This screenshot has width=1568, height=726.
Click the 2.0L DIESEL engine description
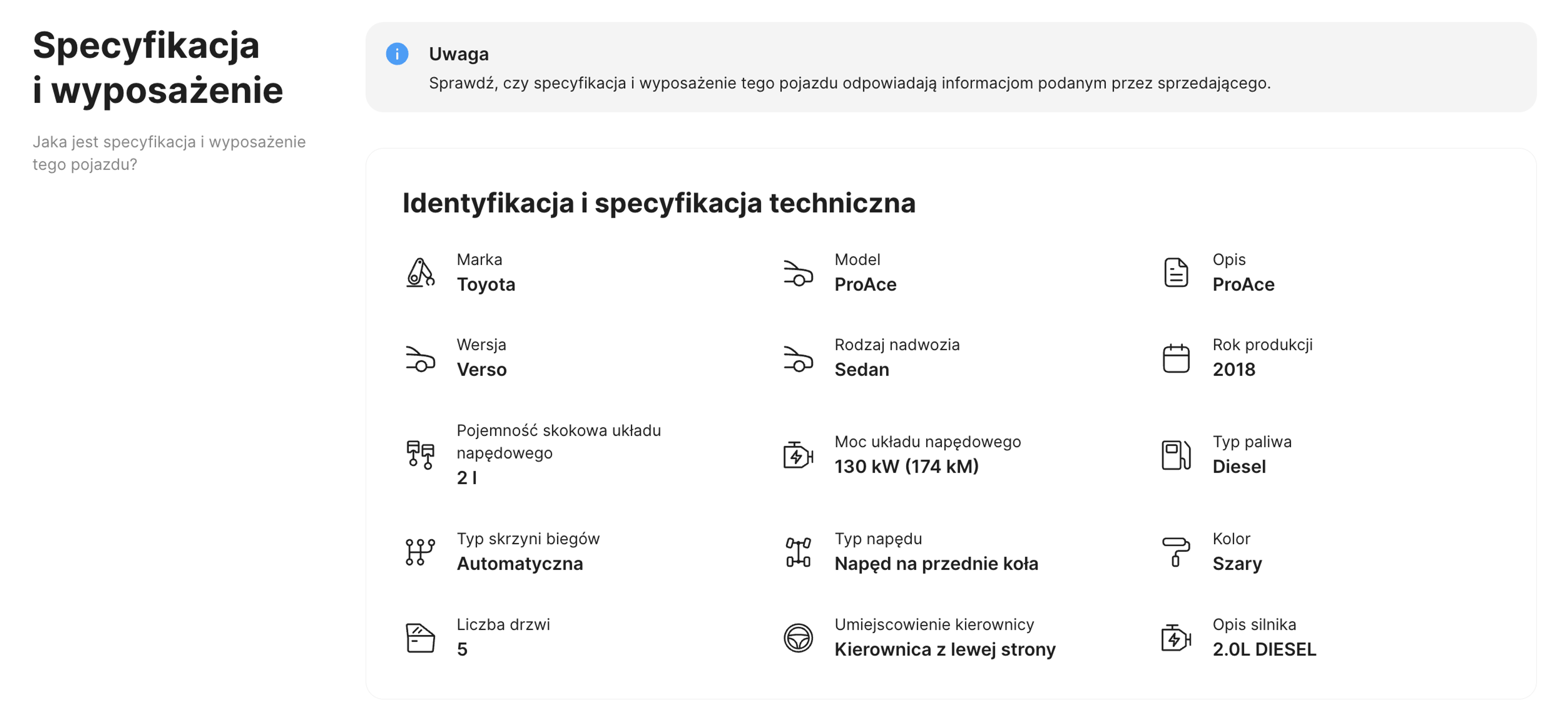1264,649
